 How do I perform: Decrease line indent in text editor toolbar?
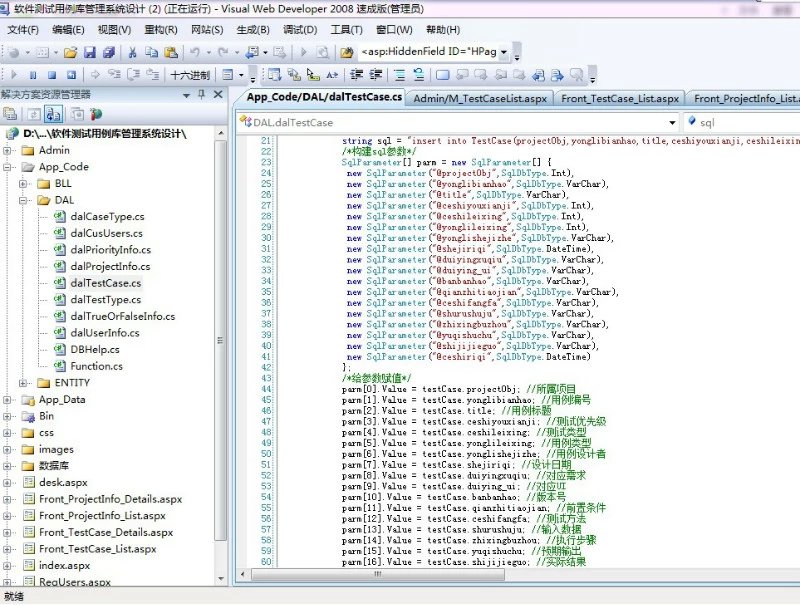(356, 75)
